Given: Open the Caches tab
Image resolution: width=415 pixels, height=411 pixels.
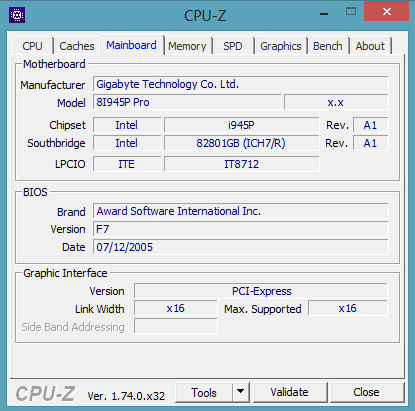Looking at the screenshot, I should [77, 46].
